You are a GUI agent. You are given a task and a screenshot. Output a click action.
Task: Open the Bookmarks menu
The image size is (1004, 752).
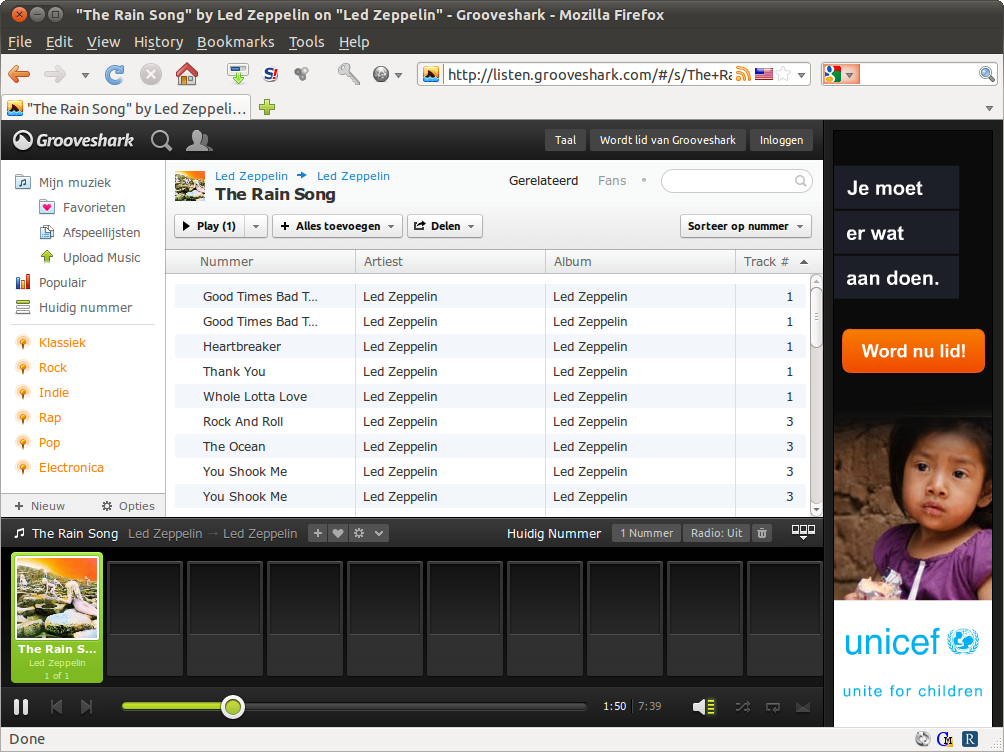(235, 42)
